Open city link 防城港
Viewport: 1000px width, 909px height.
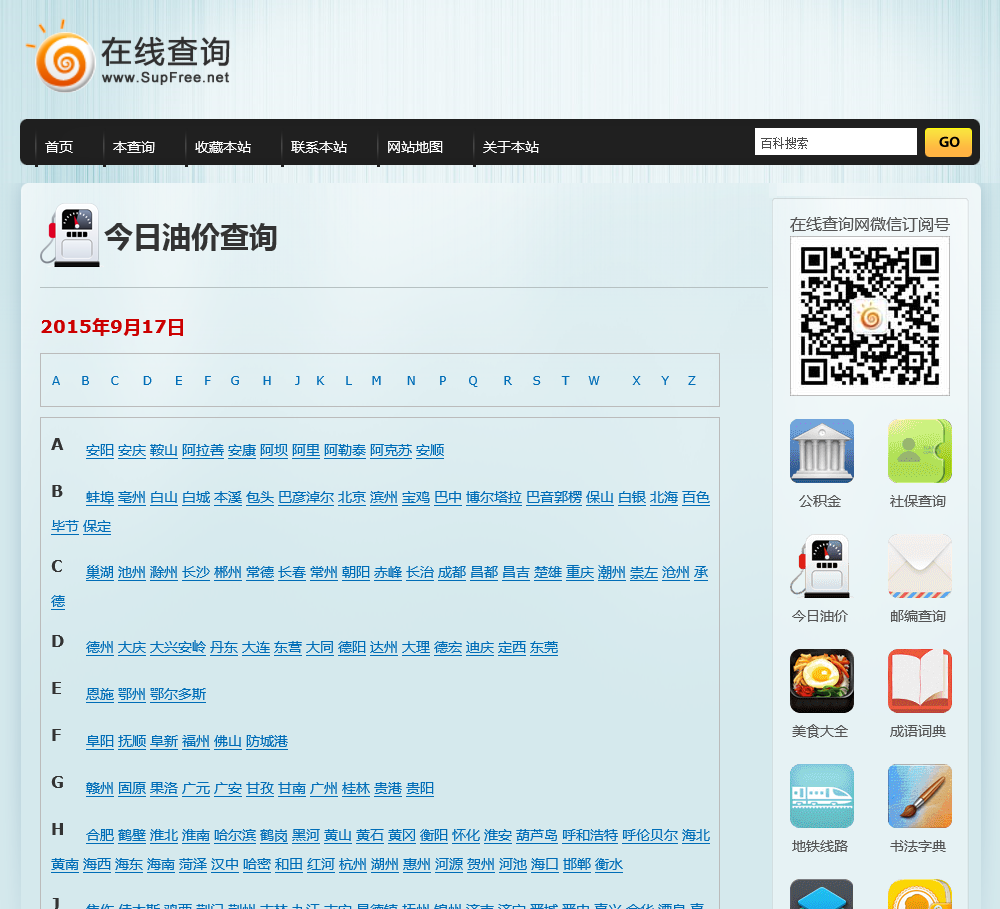coord(267,742)
